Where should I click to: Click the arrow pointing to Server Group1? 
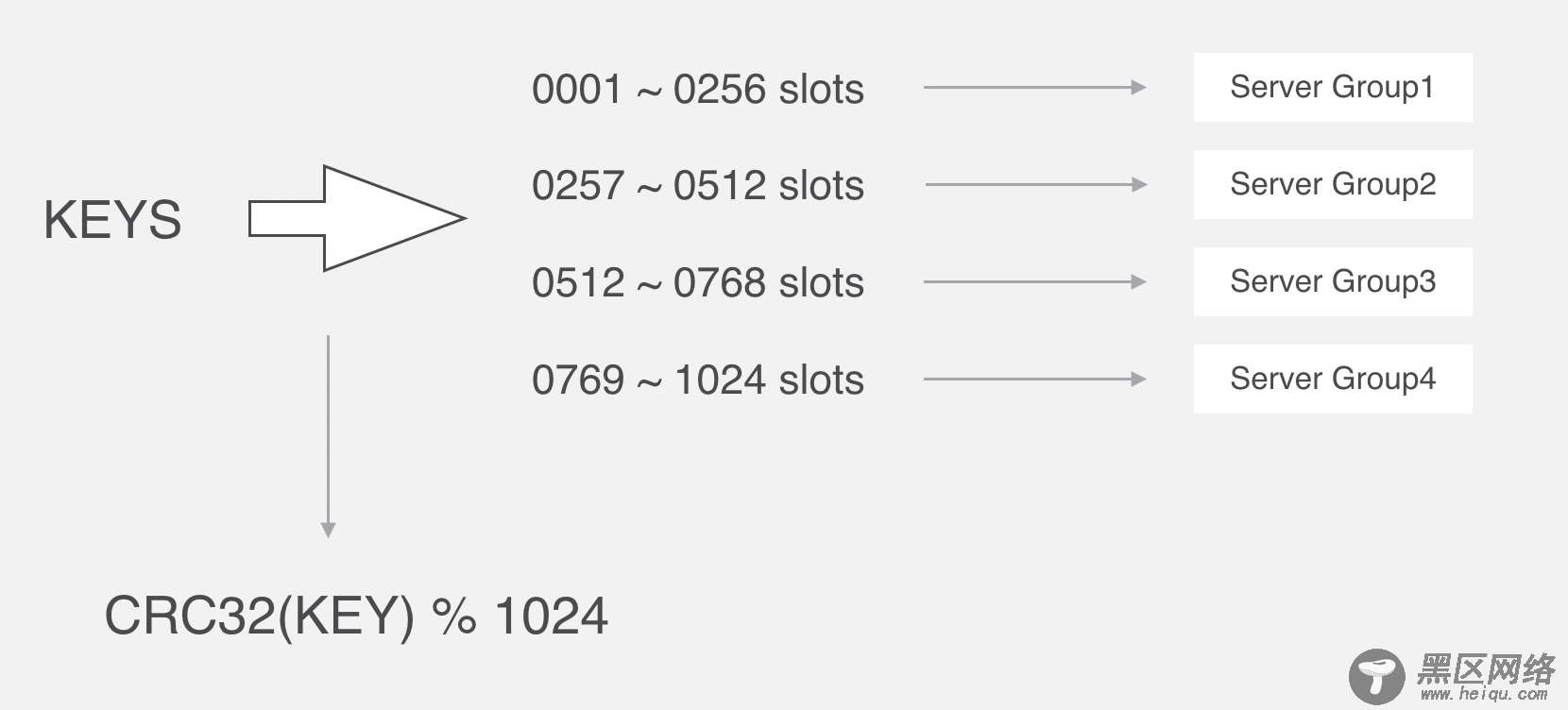(x=1034, y=88)
